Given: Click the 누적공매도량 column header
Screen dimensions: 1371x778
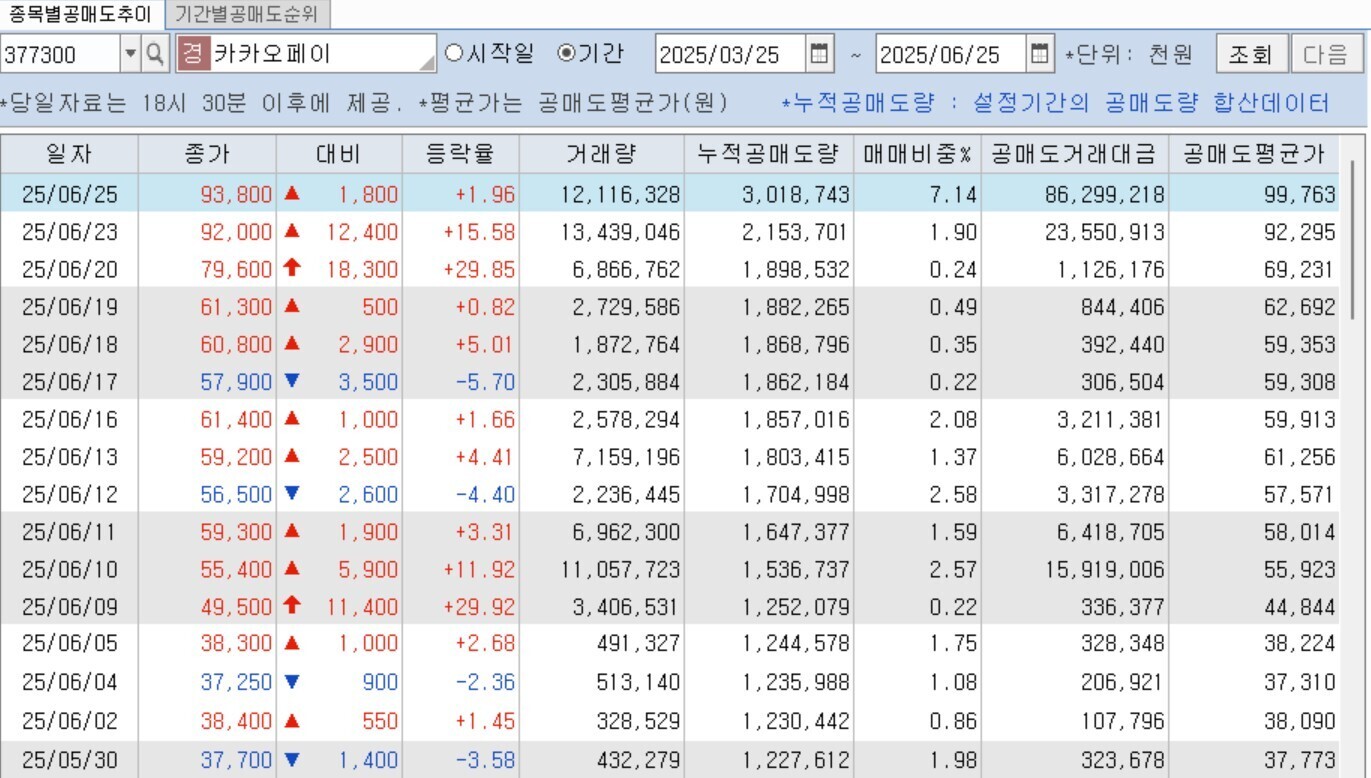Looking at the screenshot, I should pyautogui.click(x=768, y=154).
